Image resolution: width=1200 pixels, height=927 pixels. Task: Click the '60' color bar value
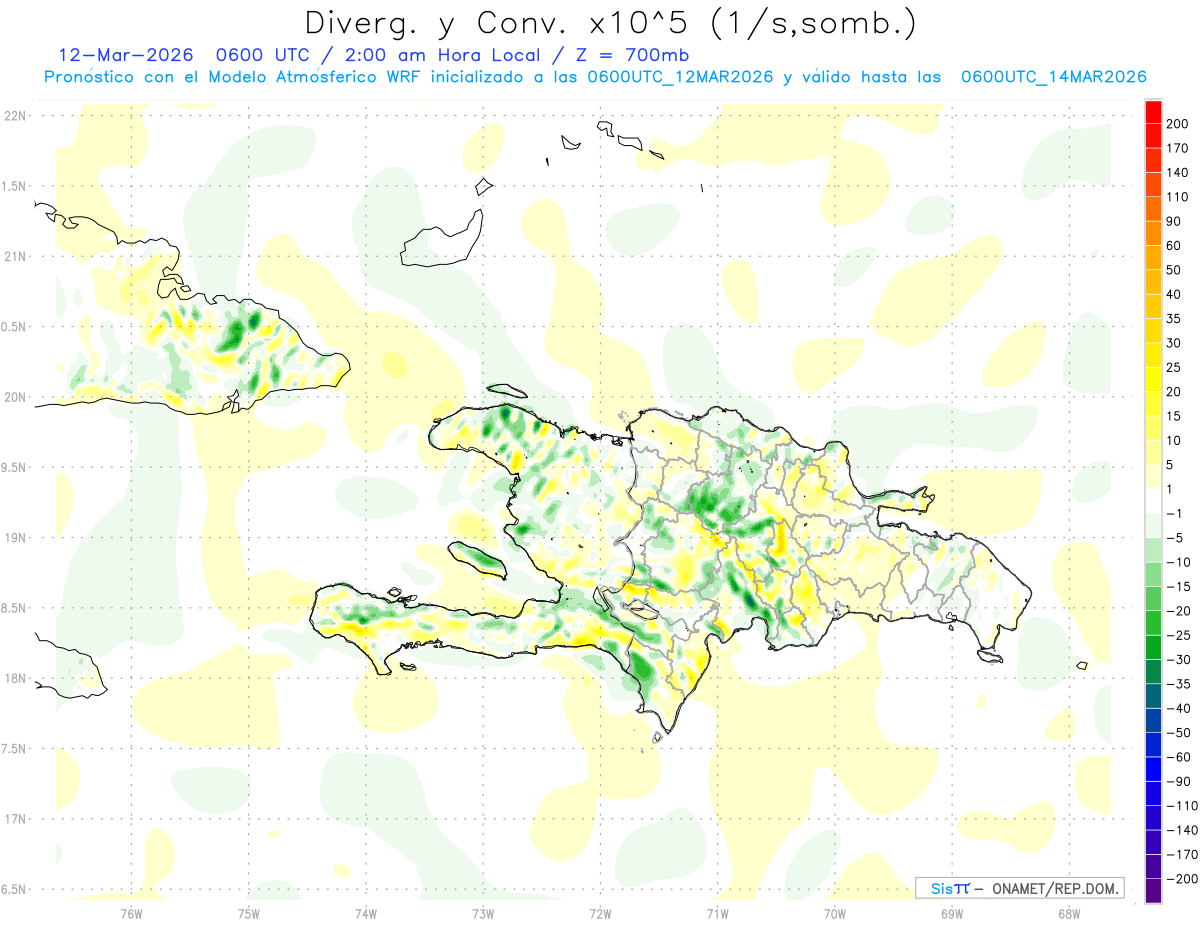1174,246
